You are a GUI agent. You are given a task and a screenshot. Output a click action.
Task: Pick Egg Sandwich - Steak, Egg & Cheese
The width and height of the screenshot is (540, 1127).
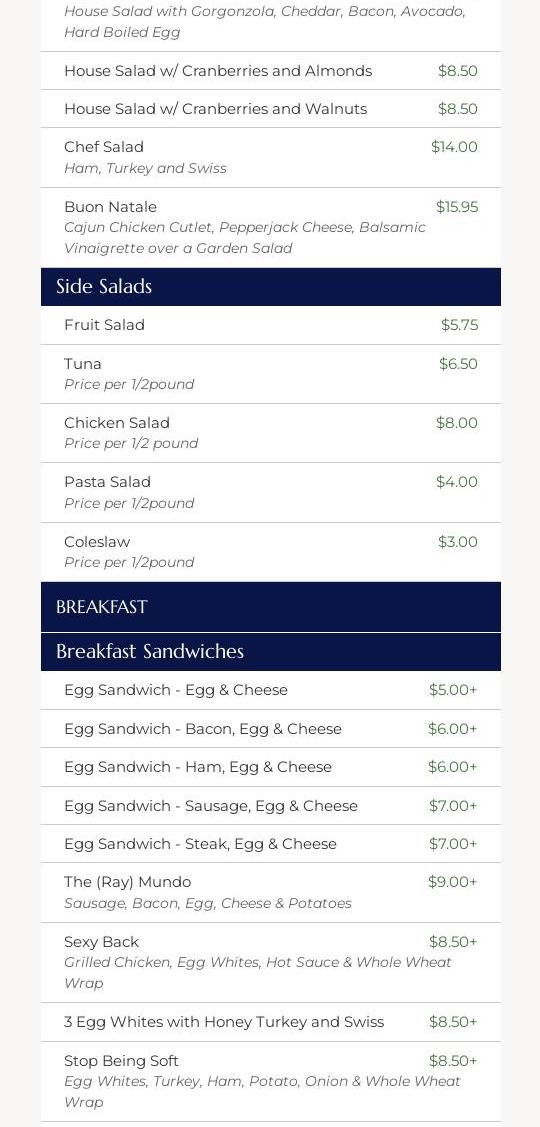coord(270,844)
